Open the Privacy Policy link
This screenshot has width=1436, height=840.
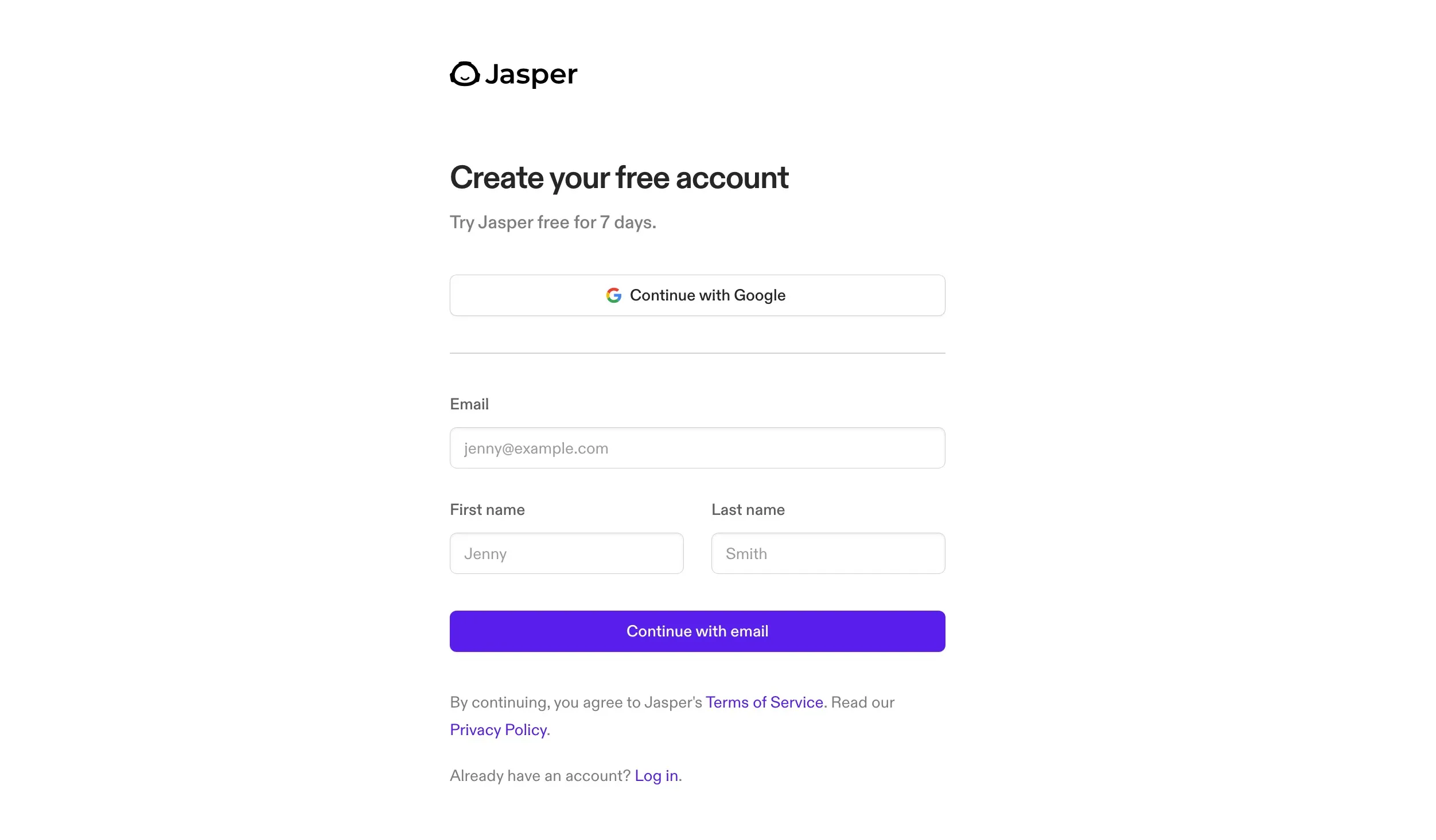[x=498, y=730]
